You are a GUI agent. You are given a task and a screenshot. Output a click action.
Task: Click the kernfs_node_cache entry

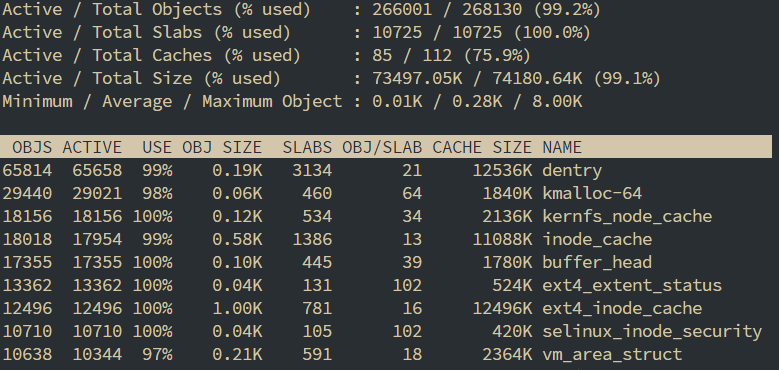(x=627, y=216)
